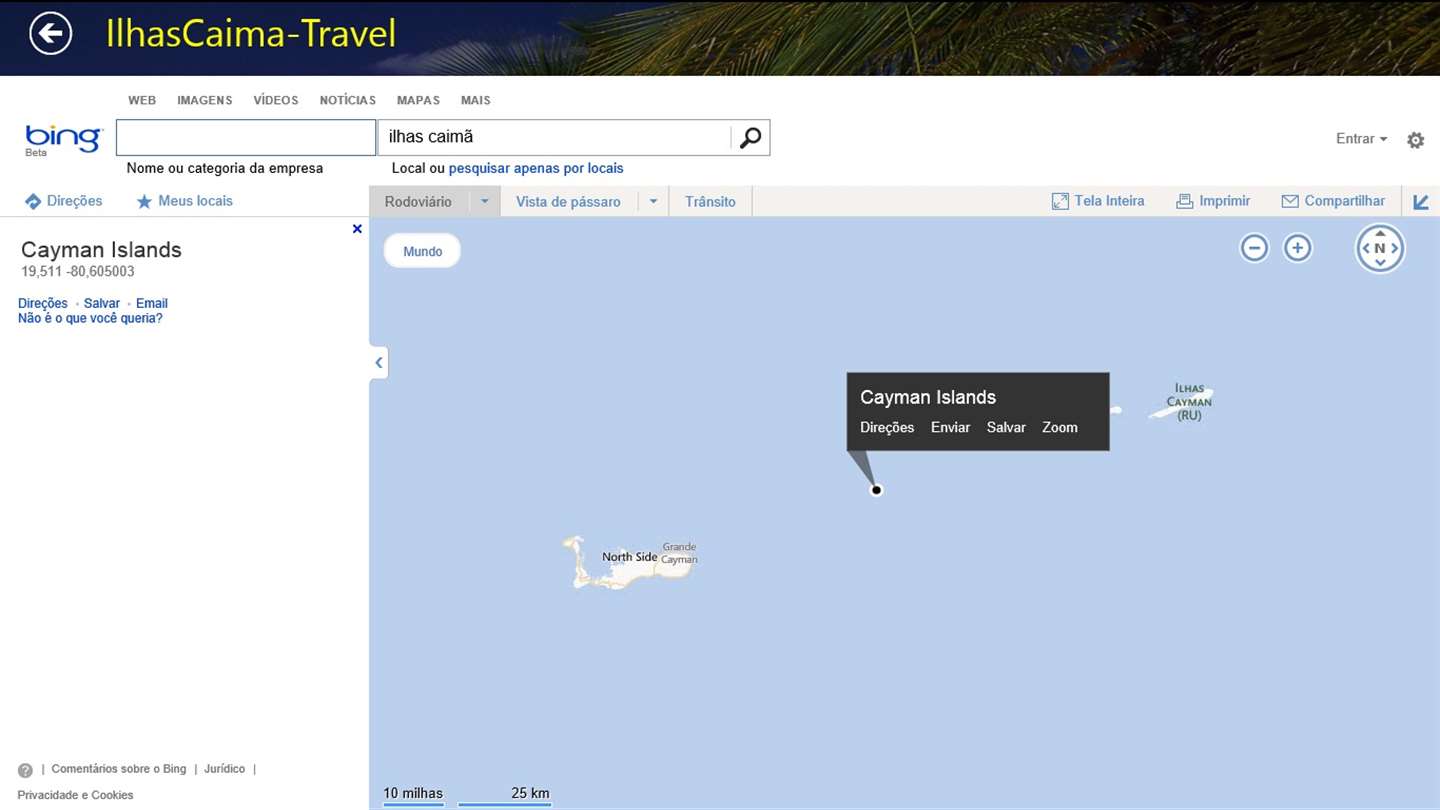
Task: Open Direções from the left toolbar
Action: tap(64, 201)
